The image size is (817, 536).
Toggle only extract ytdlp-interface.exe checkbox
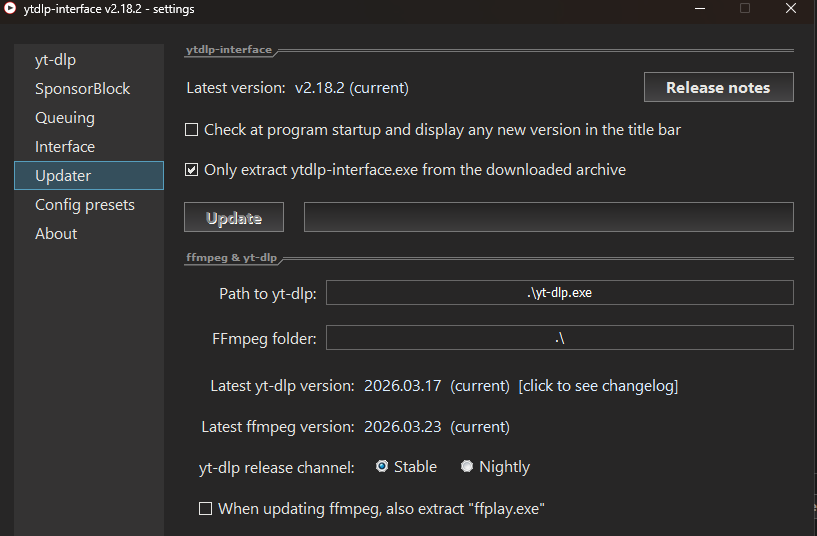pyautogui.click(x=192, y=170)
